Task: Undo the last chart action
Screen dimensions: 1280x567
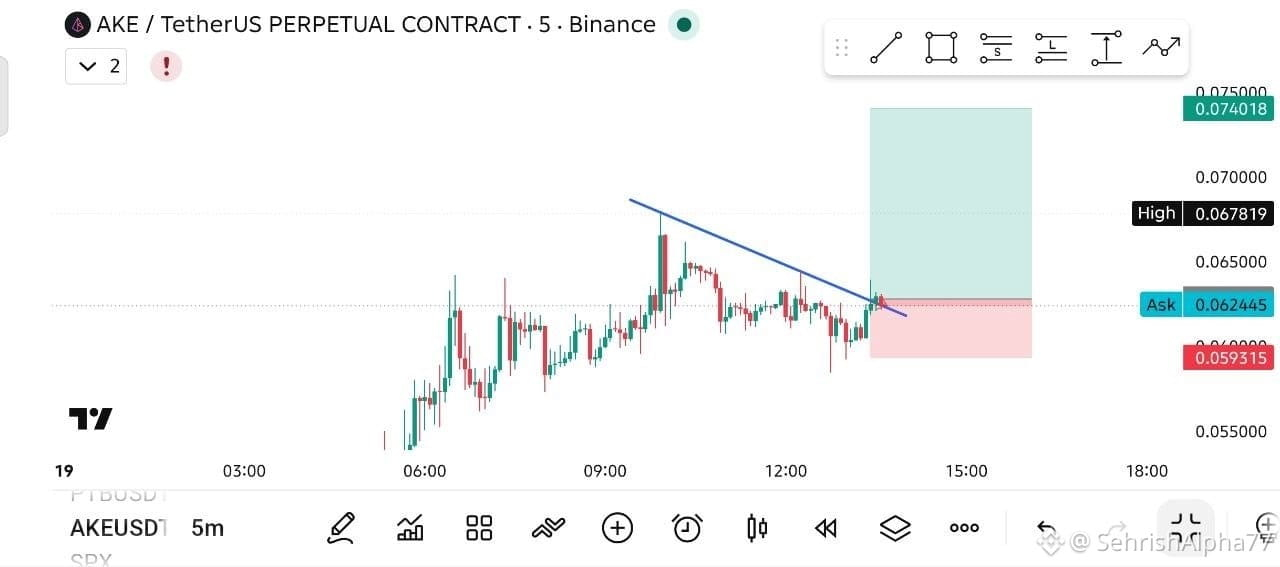Action: click(1046, 528)
